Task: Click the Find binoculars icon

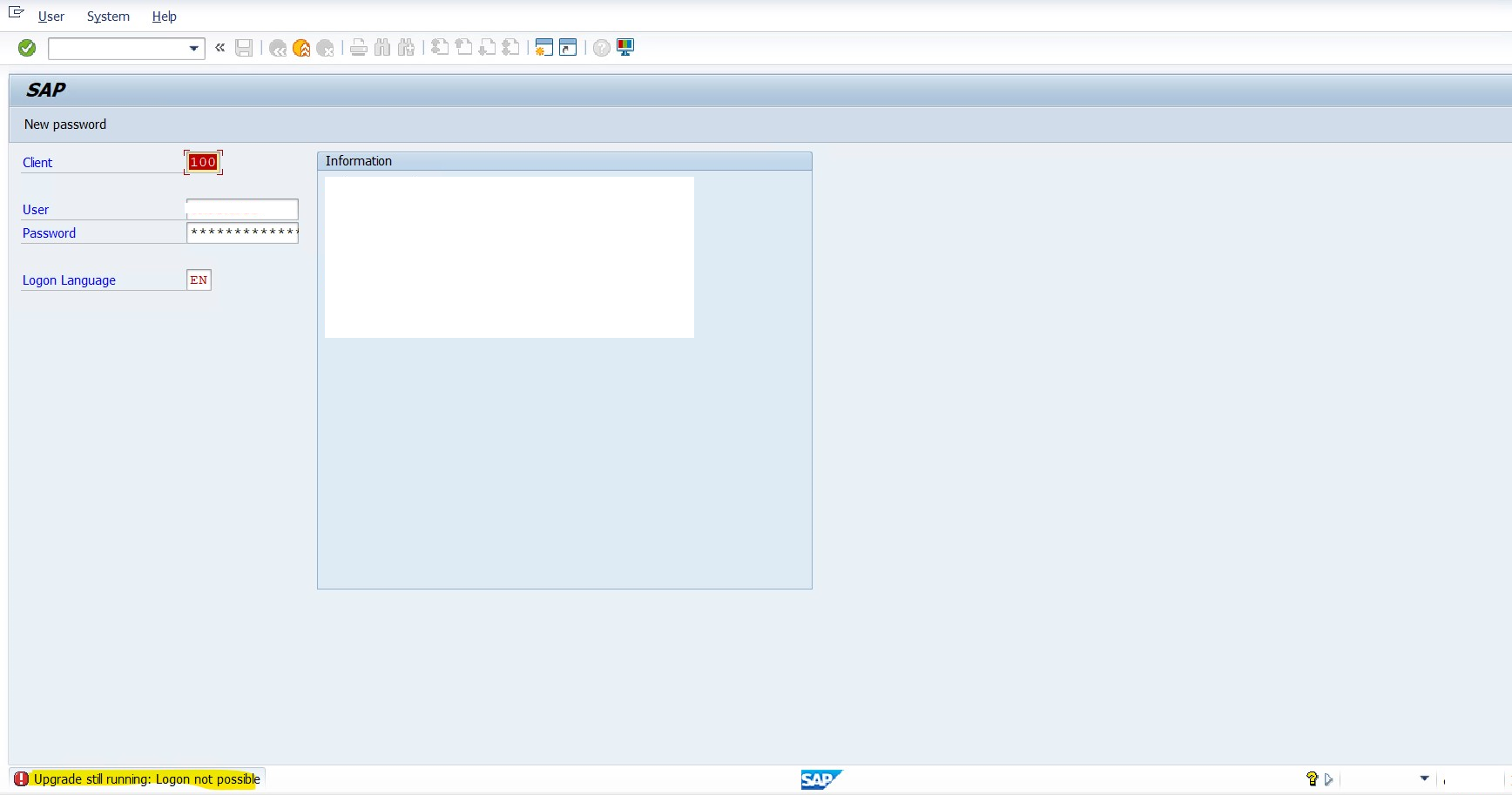Action: pyautogui.click(x=382, y=48)
